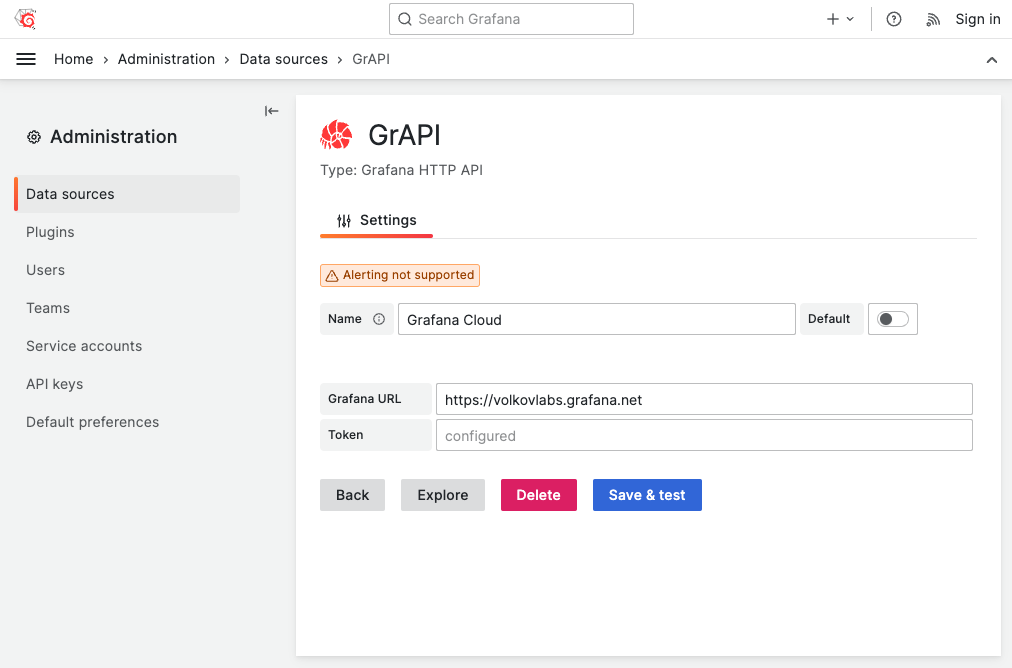Screen dimensions: 1012x668
Task: Open Default preferences in sidebar
Action: tap(92, 422)
